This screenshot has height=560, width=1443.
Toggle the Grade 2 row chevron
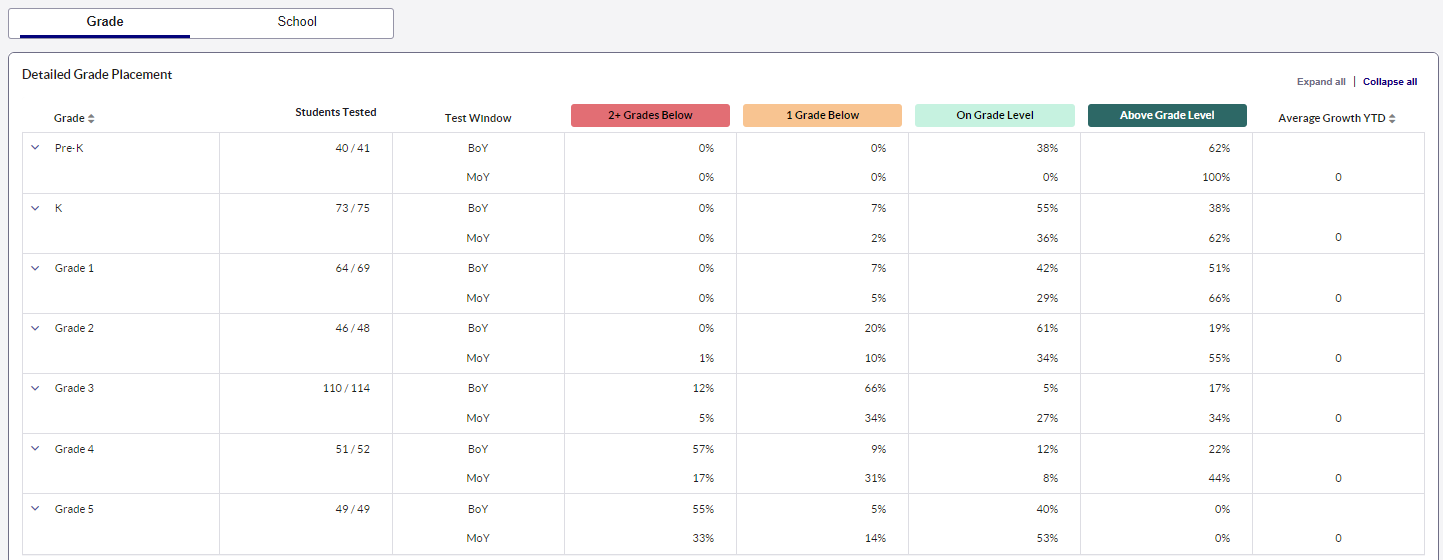35,328
